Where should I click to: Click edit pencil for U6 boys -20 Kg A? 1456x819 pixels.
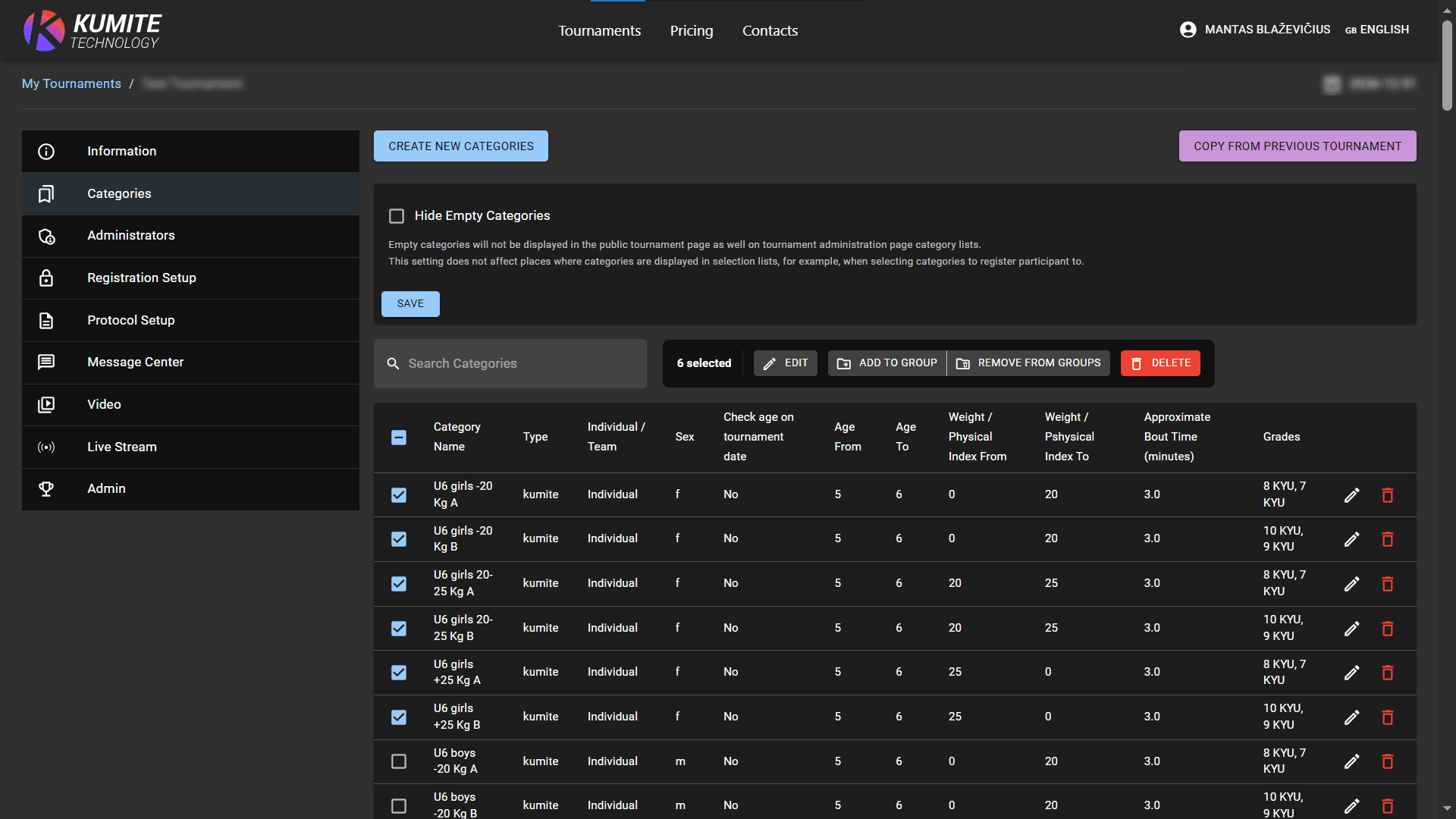(1351, 761)
